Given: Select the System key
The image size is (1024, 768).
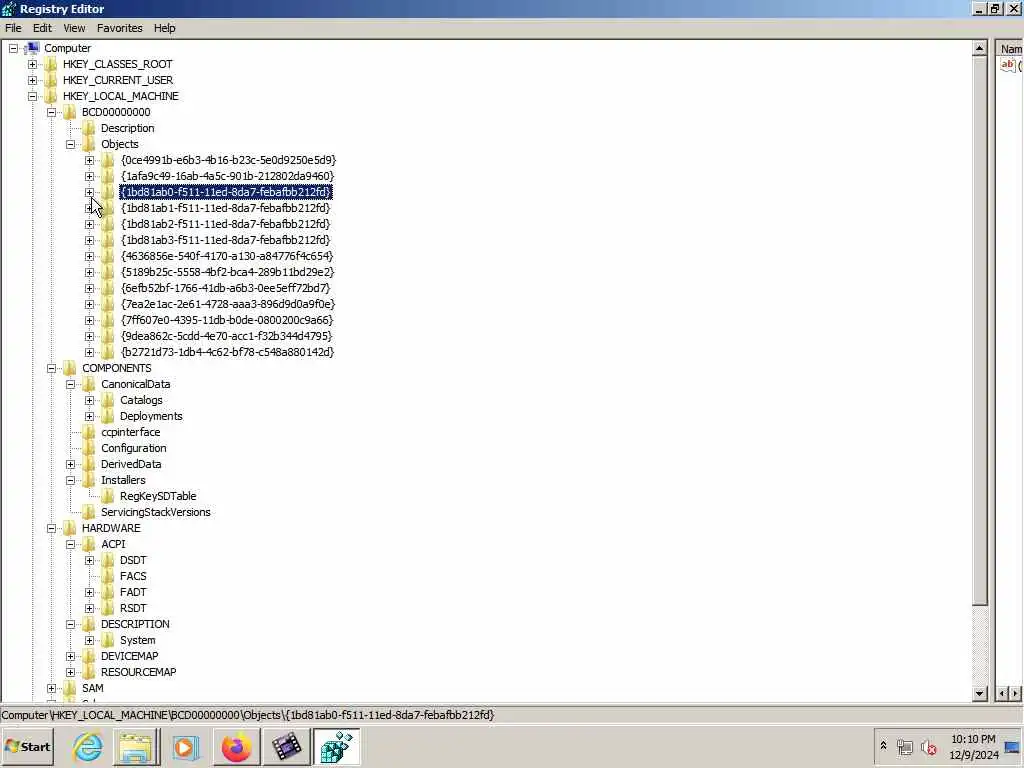Looking at the screenshot, I should tap(137, 640).
